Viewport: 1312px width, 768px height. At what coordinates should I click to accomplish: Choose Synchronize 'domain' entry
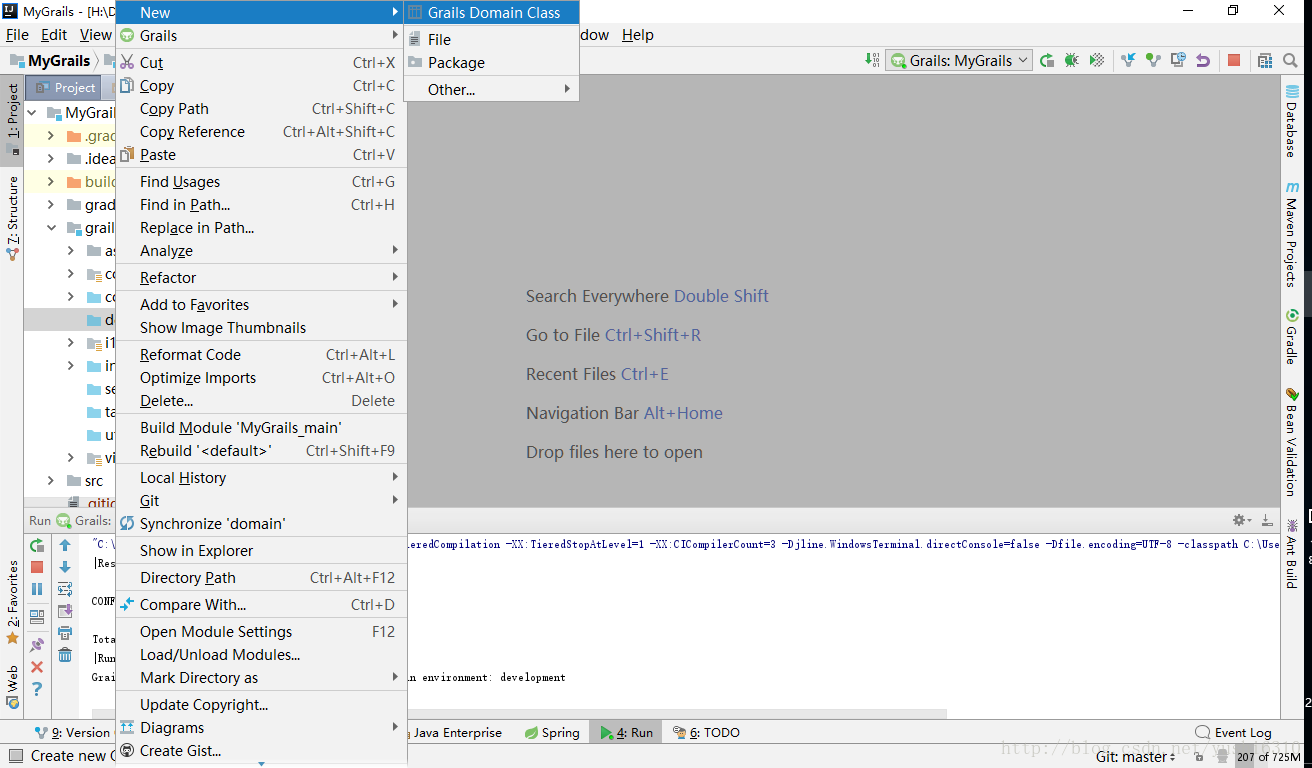point(261,523)
